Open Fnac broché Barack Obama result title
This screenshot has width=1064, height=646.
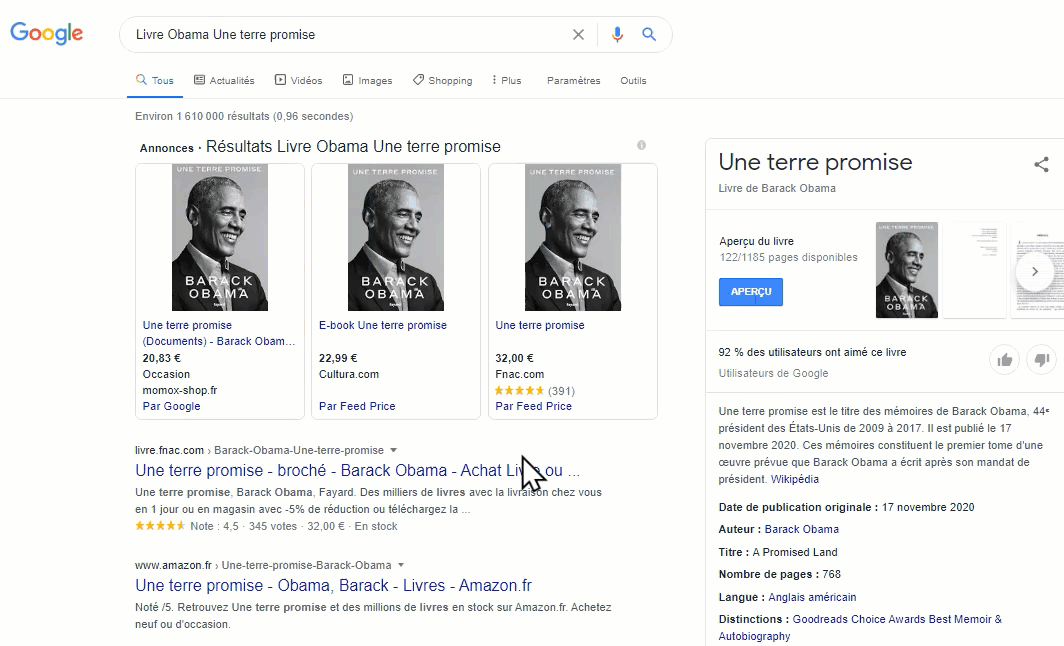(x=358, y=470)
